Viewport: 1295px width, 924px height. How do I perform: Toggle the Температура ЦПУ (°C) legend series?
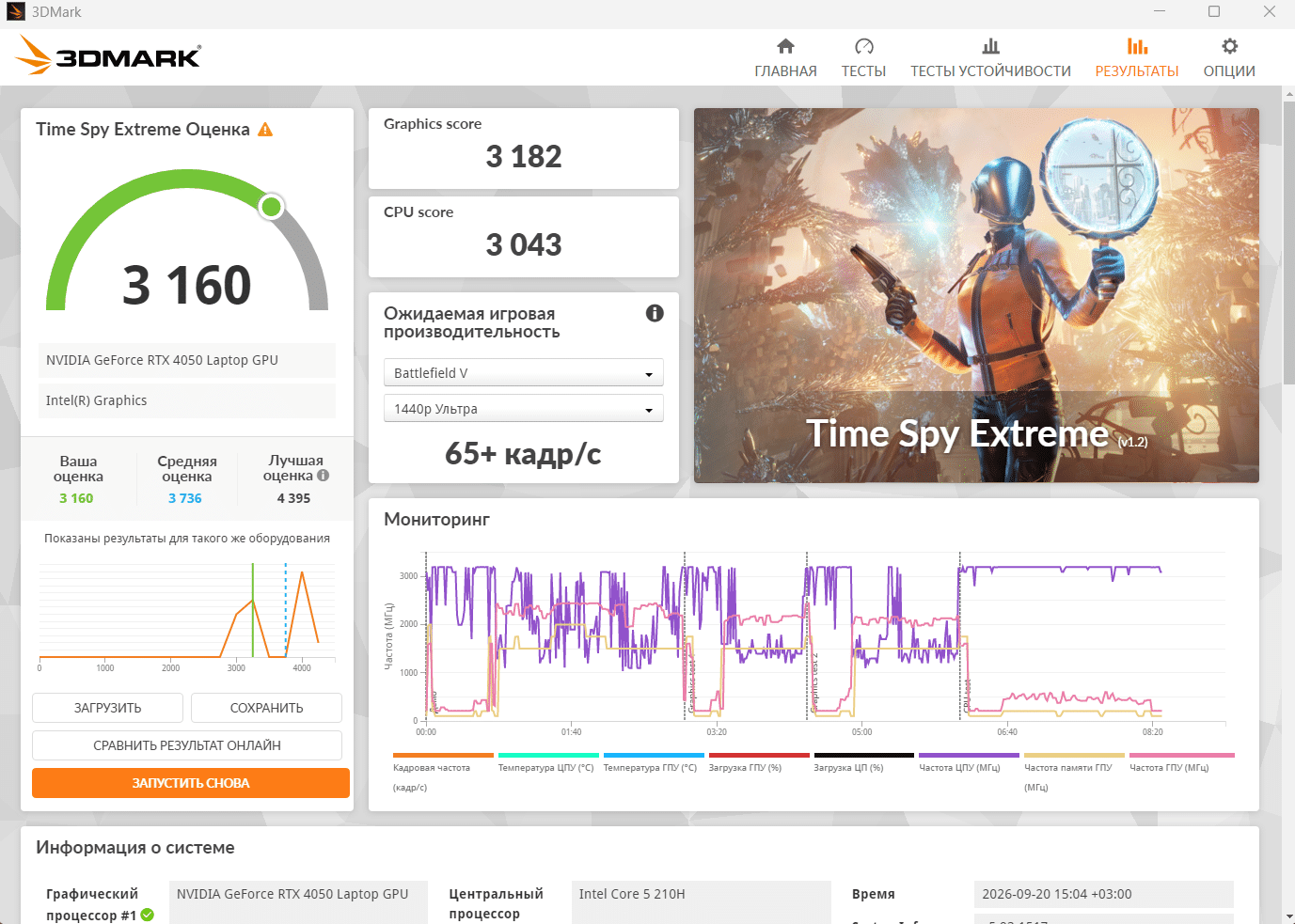pos(548,763)
